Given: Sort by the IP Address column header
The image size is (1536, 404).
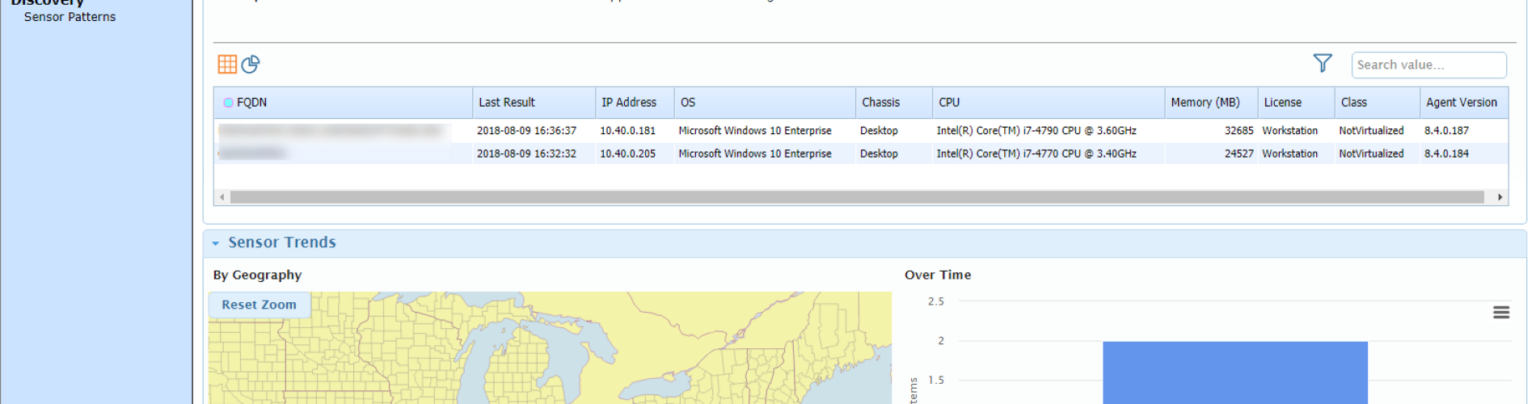Looking at the screenshot, I should pos(628,102).
